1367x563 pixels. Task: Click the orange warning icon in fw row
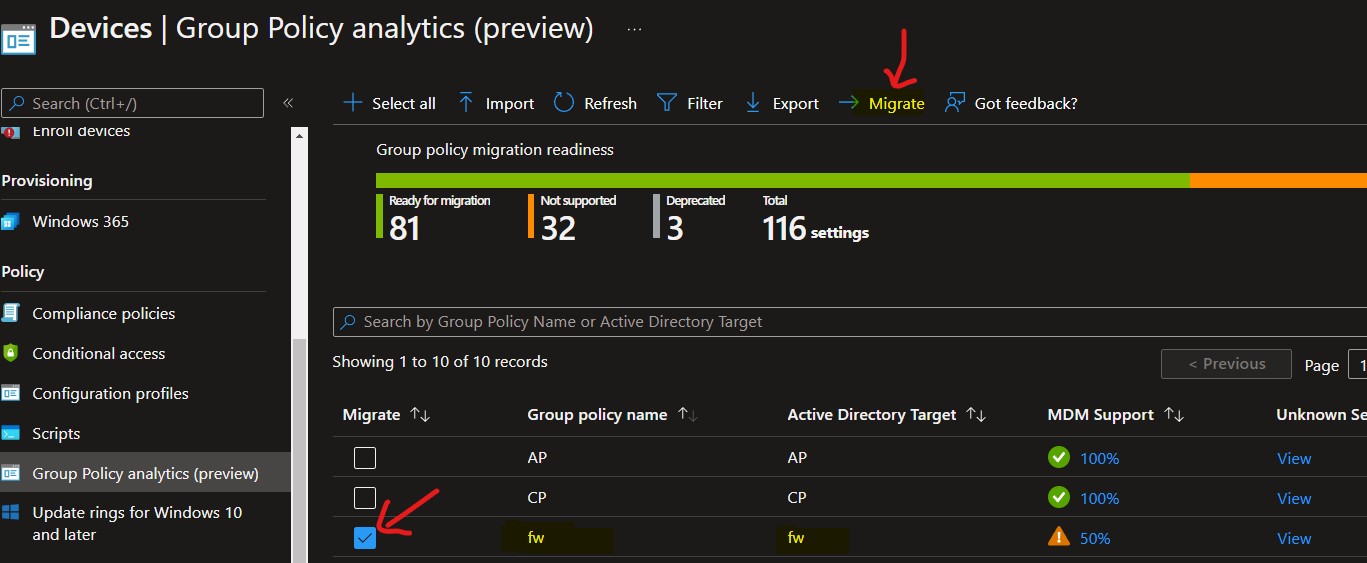1059,537
